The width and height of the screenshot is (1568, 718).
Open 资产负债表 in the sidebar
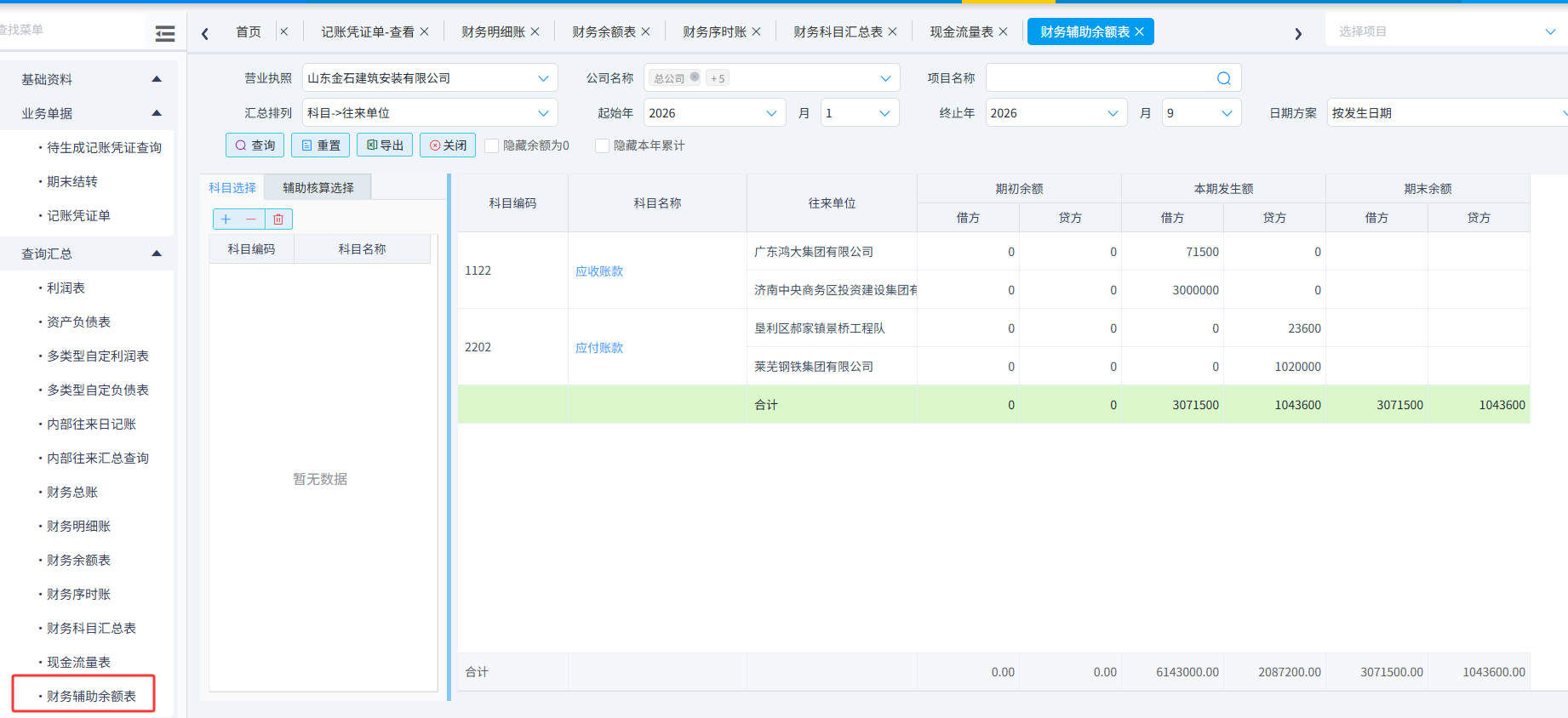tap(78, 322)
